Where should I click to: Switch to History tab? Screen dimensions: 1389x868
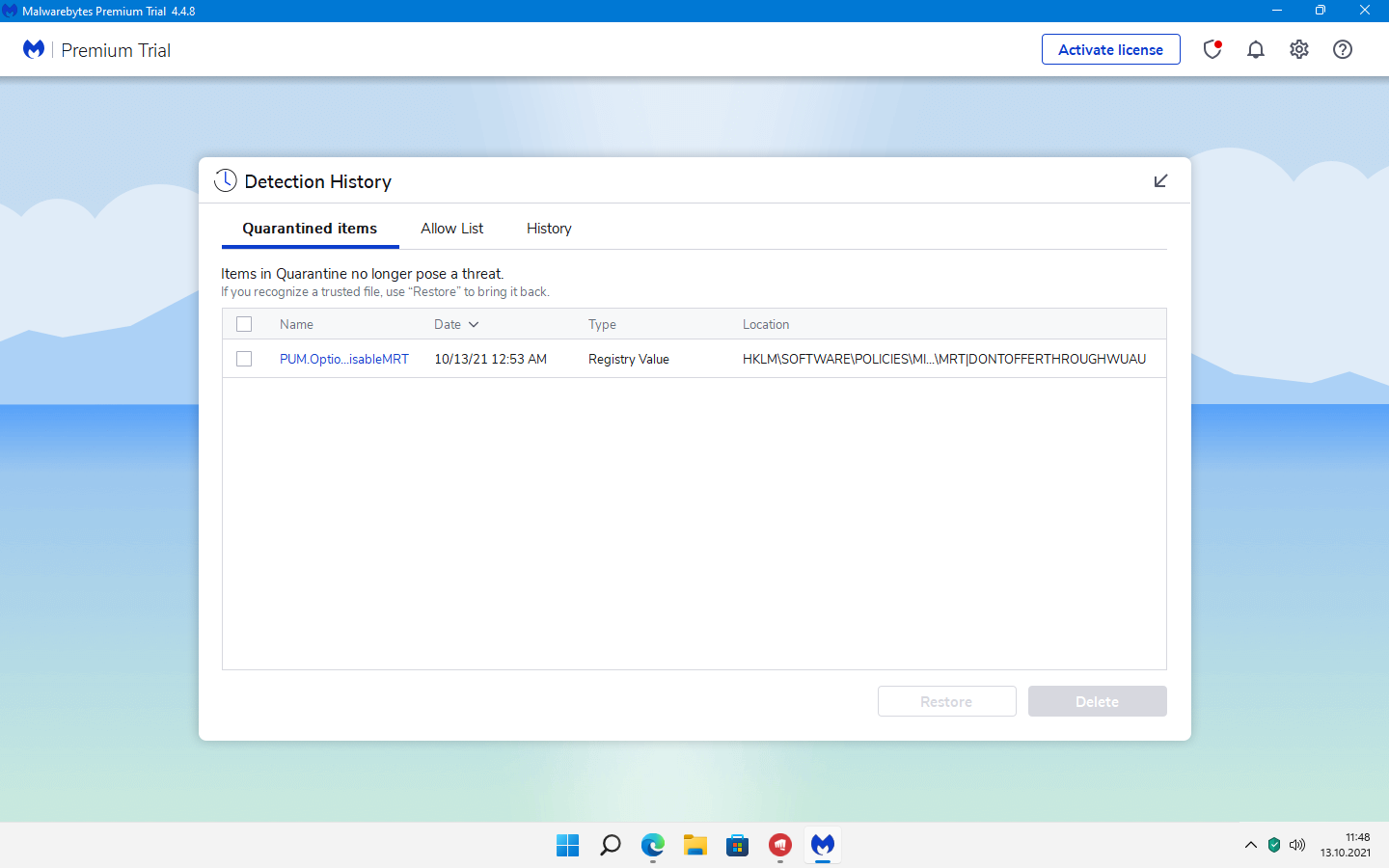(x=549, y=229)
